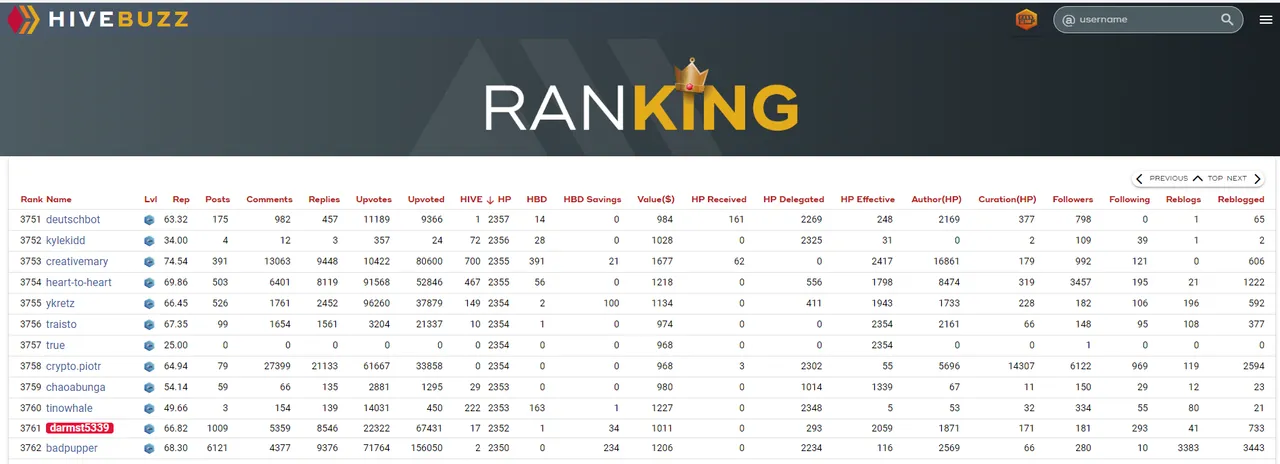Click rank number 3761 cell
Viewport: 1280px width, 464px height.
(31, 428)
